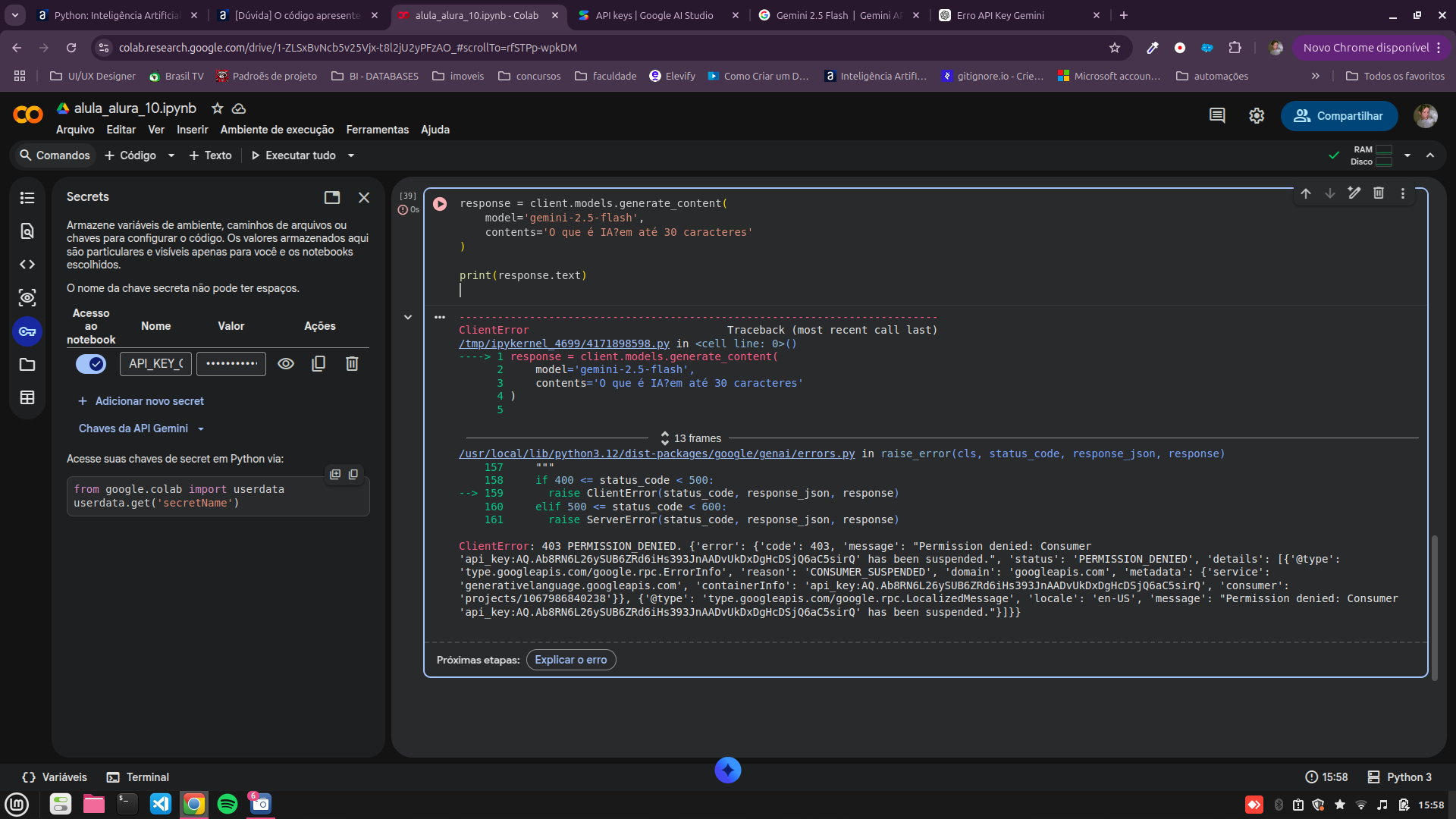Expand the 13 frames traceback
This screenshot has height=819, width=1456.
pos(691,438)
